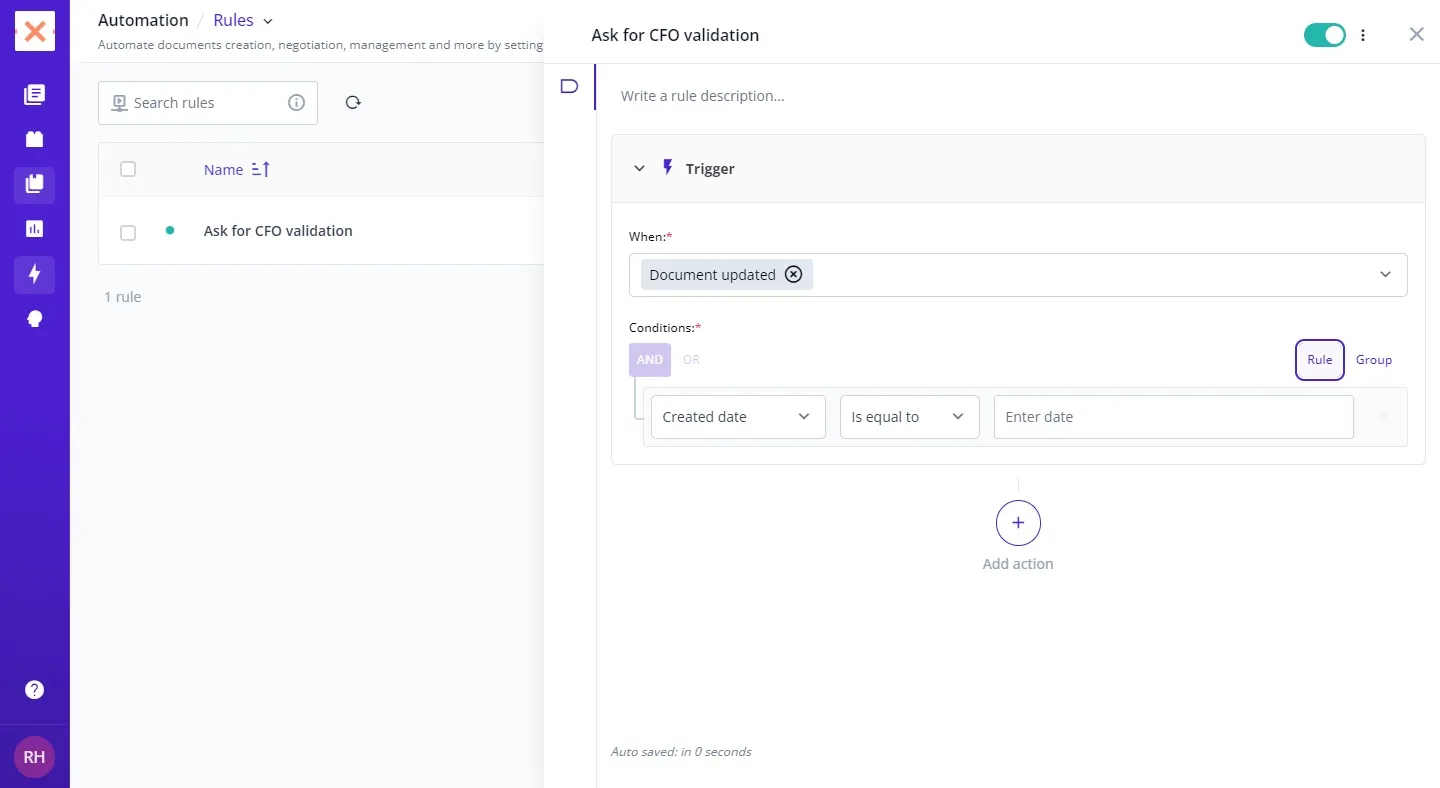
Task: Select the Ask for CFO validation row checkbox
Action: [128, 232]
